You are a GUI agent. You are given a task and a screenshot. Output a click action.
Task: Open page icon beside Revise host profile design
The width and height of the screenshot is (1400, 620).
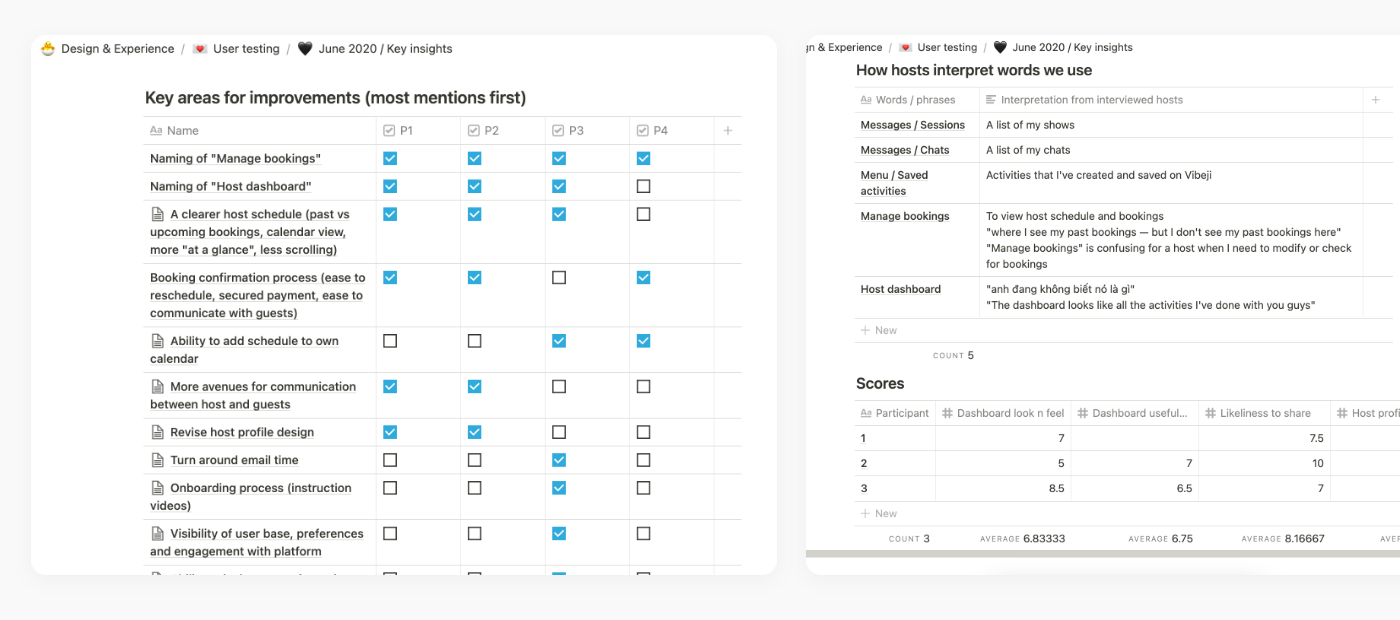(157, 432)
